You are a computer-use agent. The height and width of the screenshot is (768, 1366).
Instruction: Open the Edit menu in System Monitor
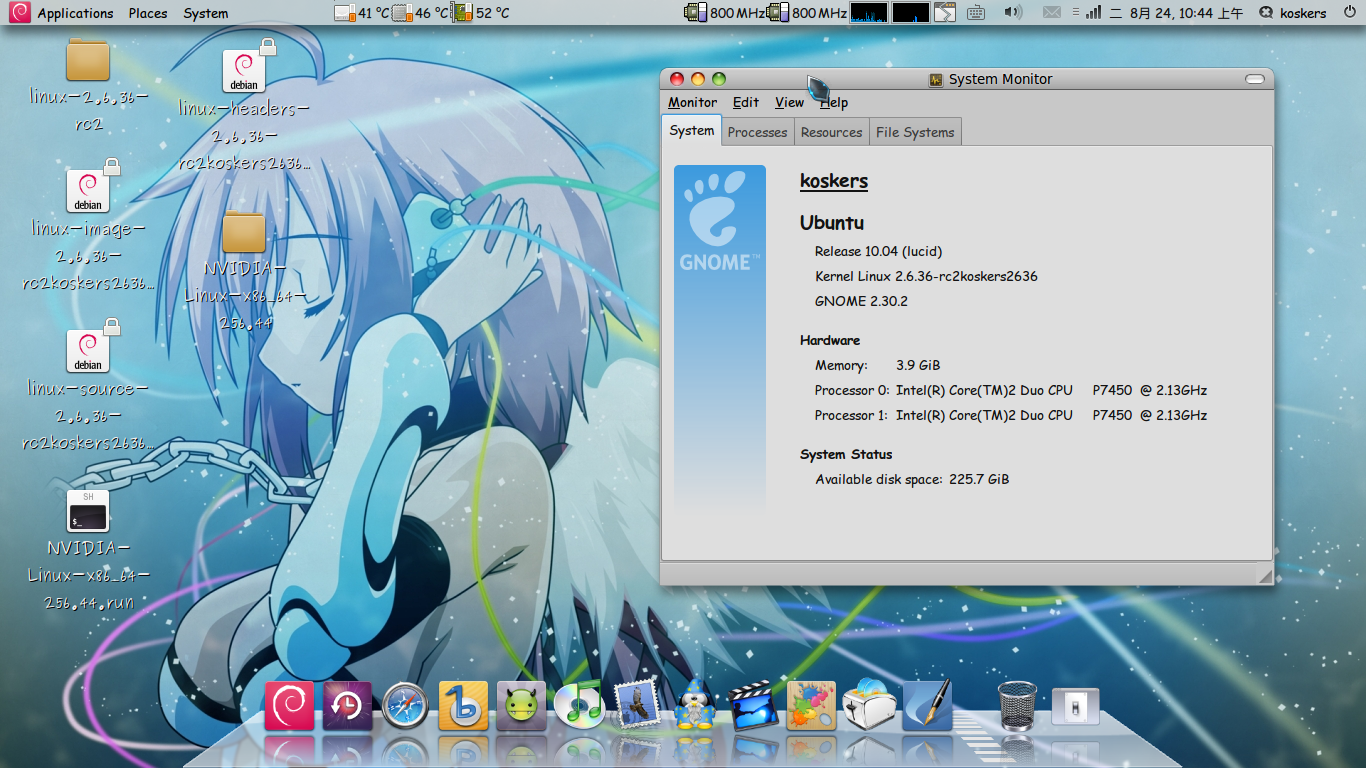pyautogui.click(x=746, y=102)
